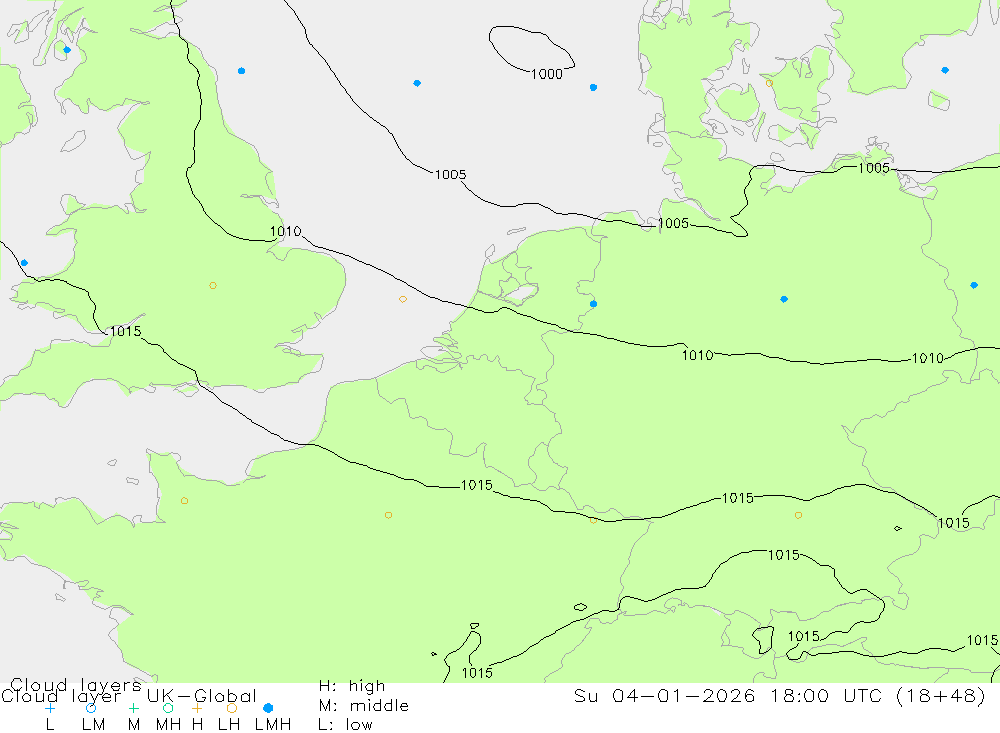
Task: Select the orange LH marker over Denmark's islands
Action: coord(769,83)
